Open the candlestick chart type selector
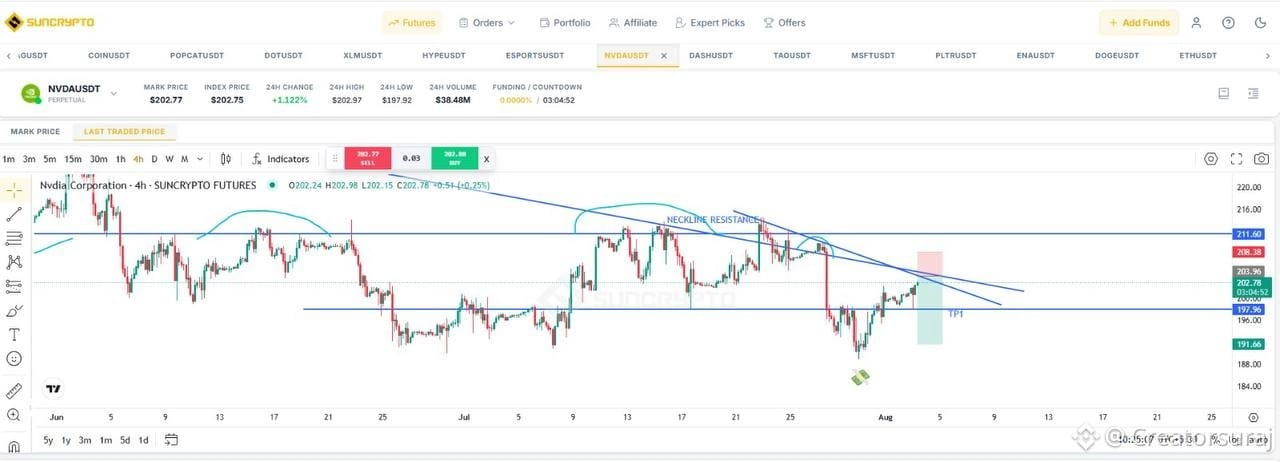 pos(226,159)
